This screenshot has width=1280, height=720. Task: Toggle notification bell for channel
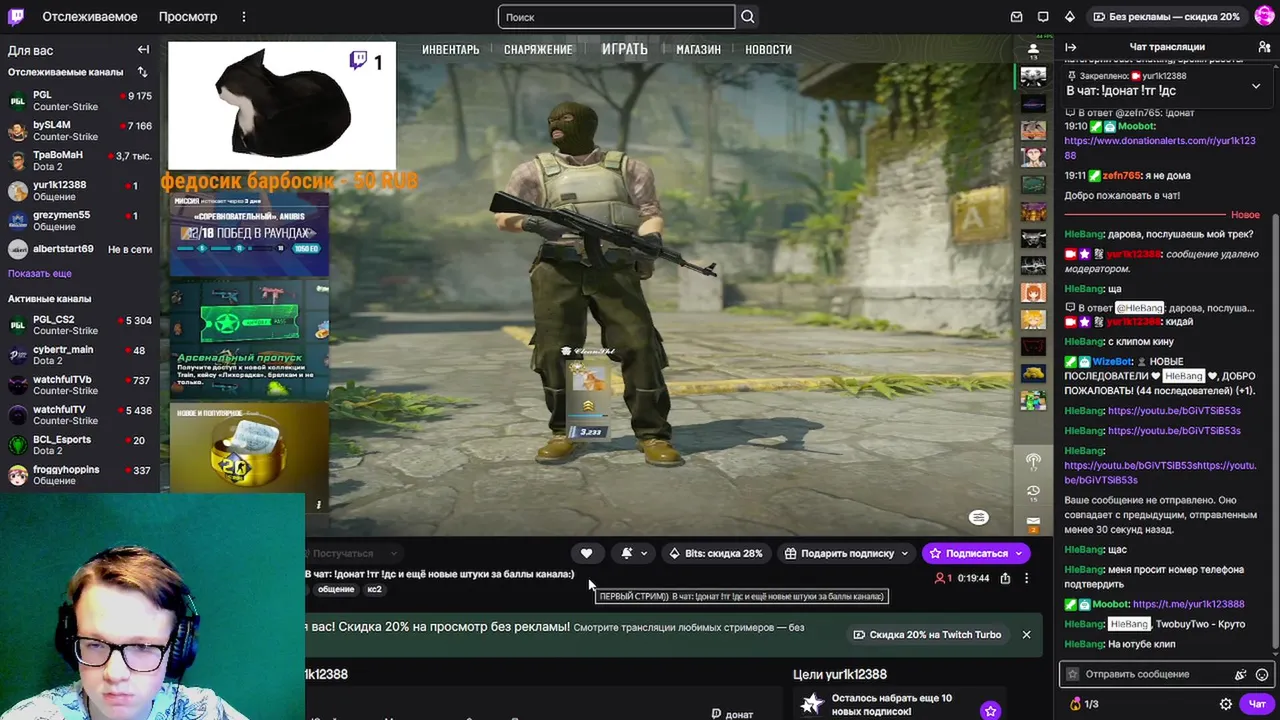[x=627, y=553]
